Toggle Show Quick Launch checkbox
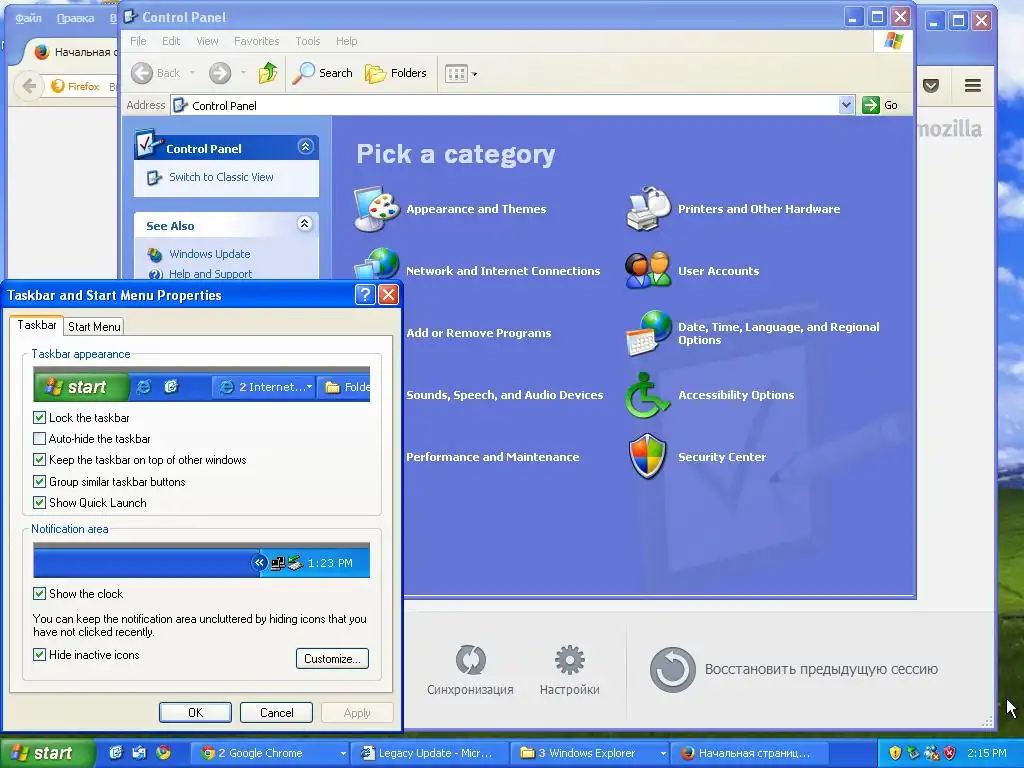The width and height of the screenshot is (1024, 768). point(39,503)
